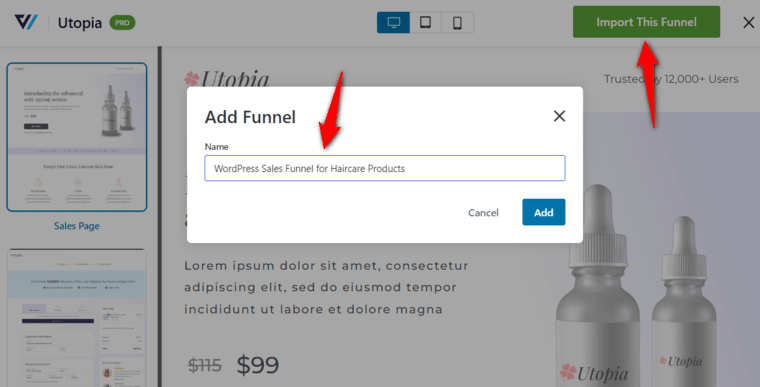The height and width of the screenshot is (387, 760).
Task: Select the desktop preview icon
Action: (x=394, y=22)
